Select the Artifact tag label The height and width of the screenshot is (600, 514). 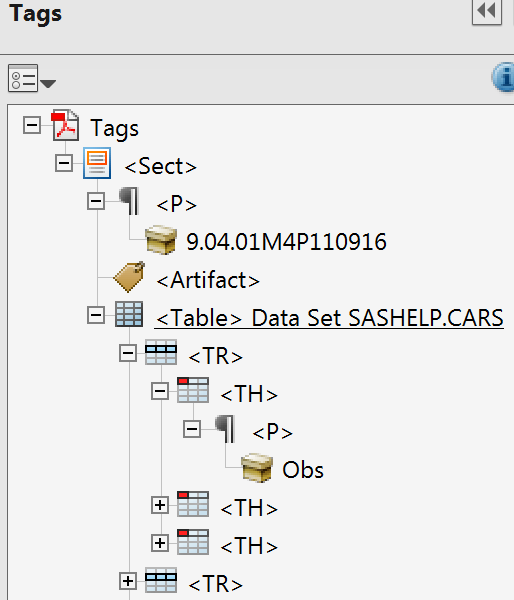point(208,280)
